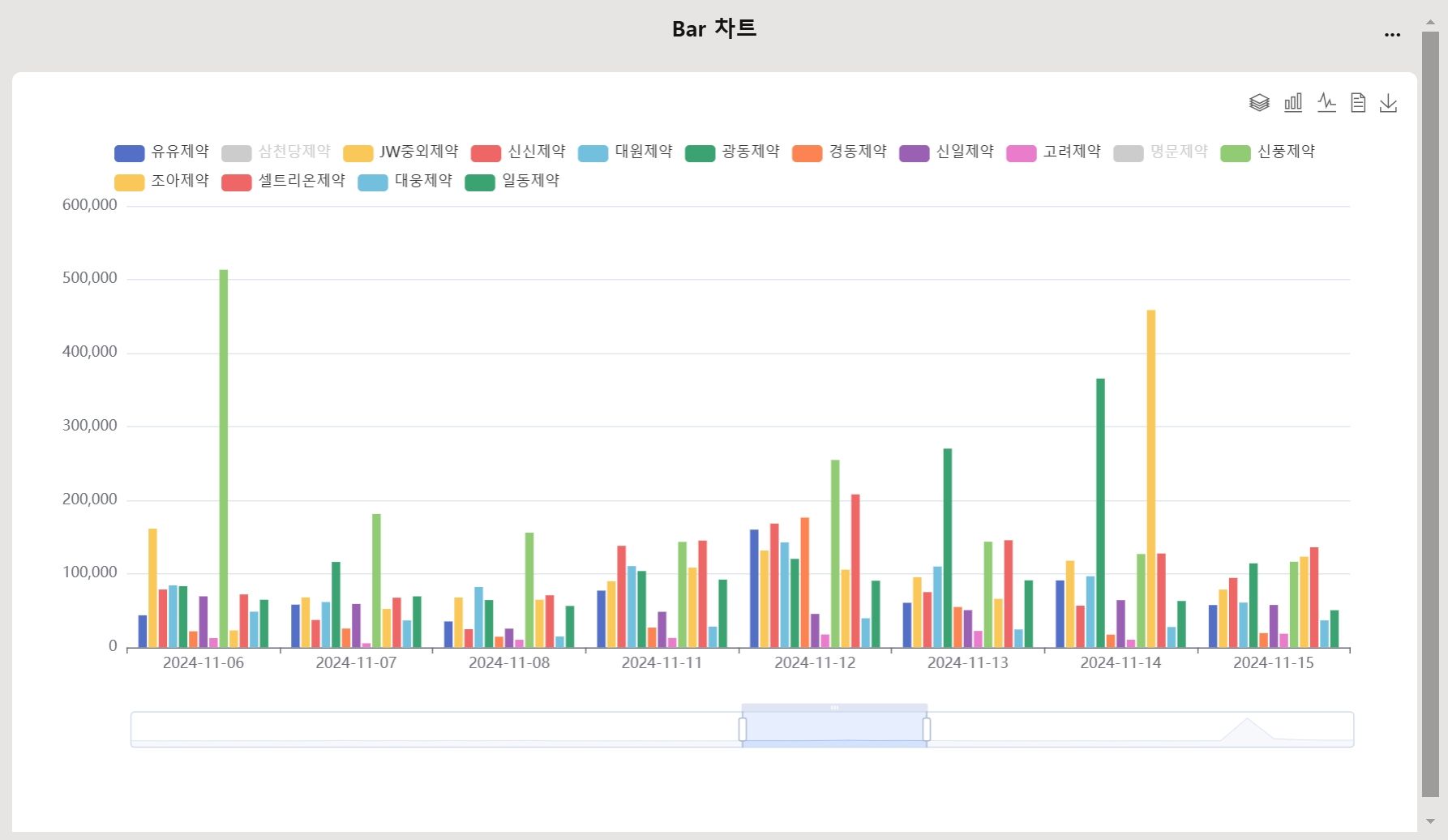
Task: Click the 2024-11-06 axis label
Action: pyautogui.click(x=203, y=663)
